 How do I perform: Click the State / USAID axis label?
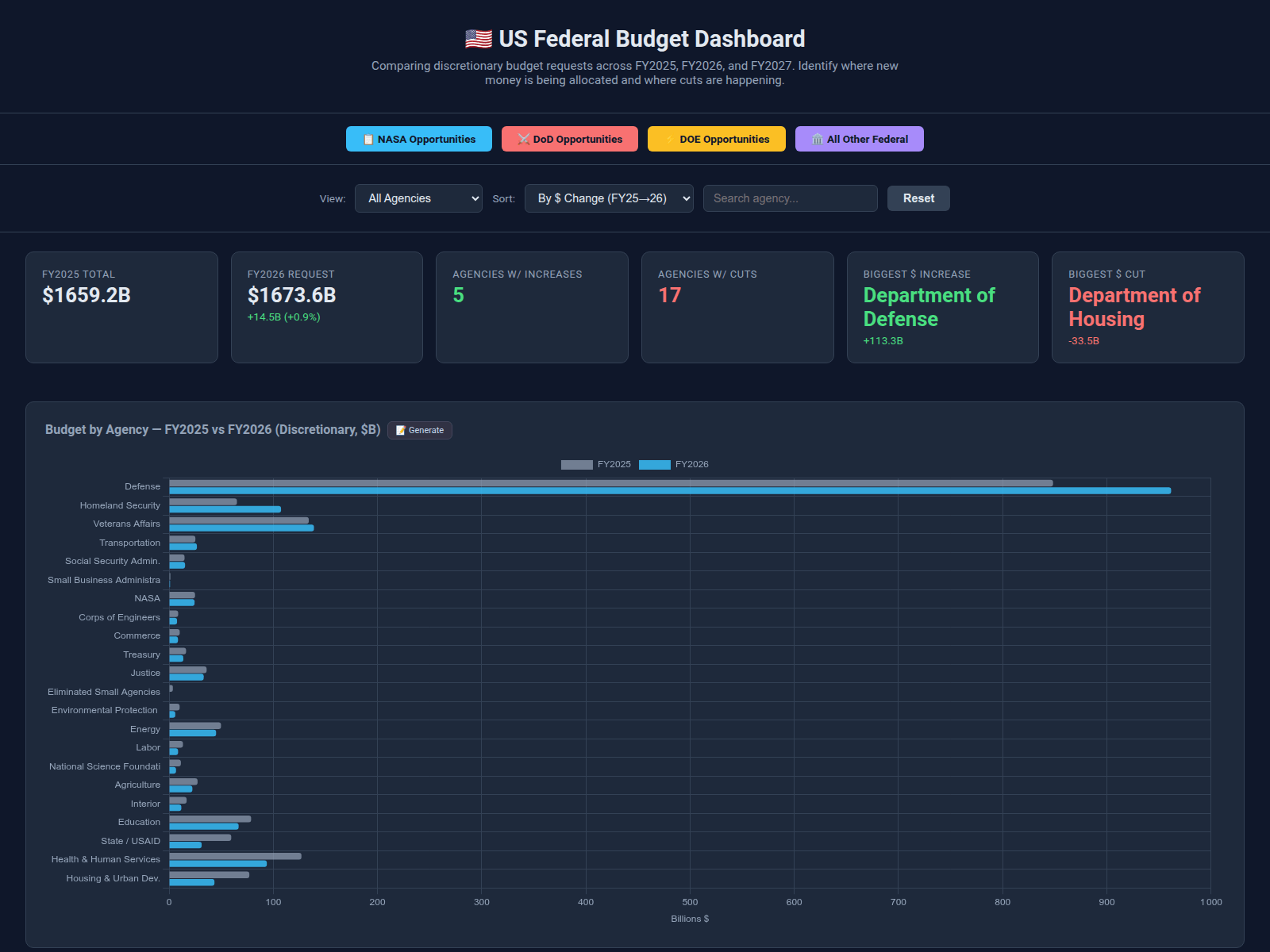[130, 841]
